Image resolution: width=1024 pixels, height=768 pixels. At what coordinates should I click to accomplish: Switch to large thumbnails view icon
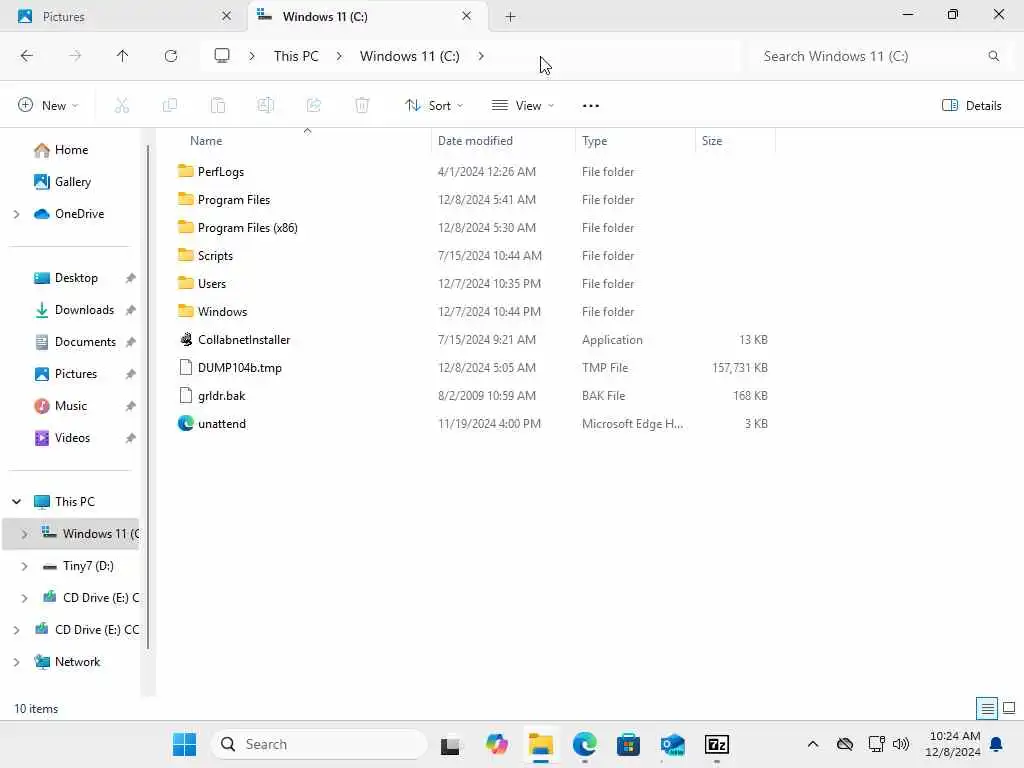pos(1009,708)
